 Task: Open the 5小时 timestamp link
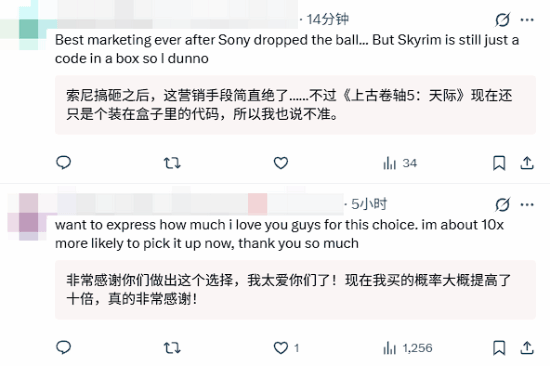(x=369, y=204)
